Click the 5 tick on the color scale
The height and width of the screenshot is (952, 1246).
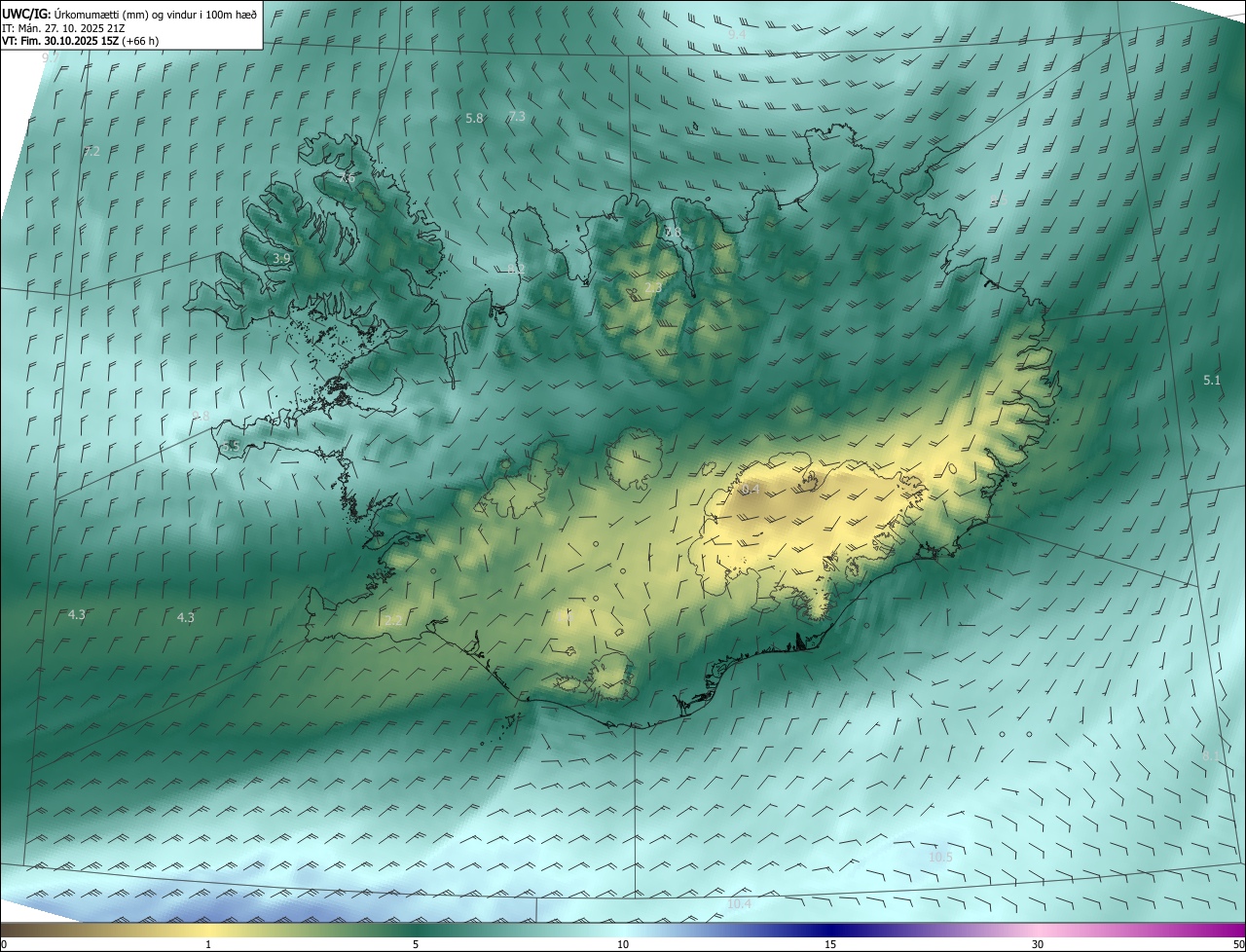(416, 944)
